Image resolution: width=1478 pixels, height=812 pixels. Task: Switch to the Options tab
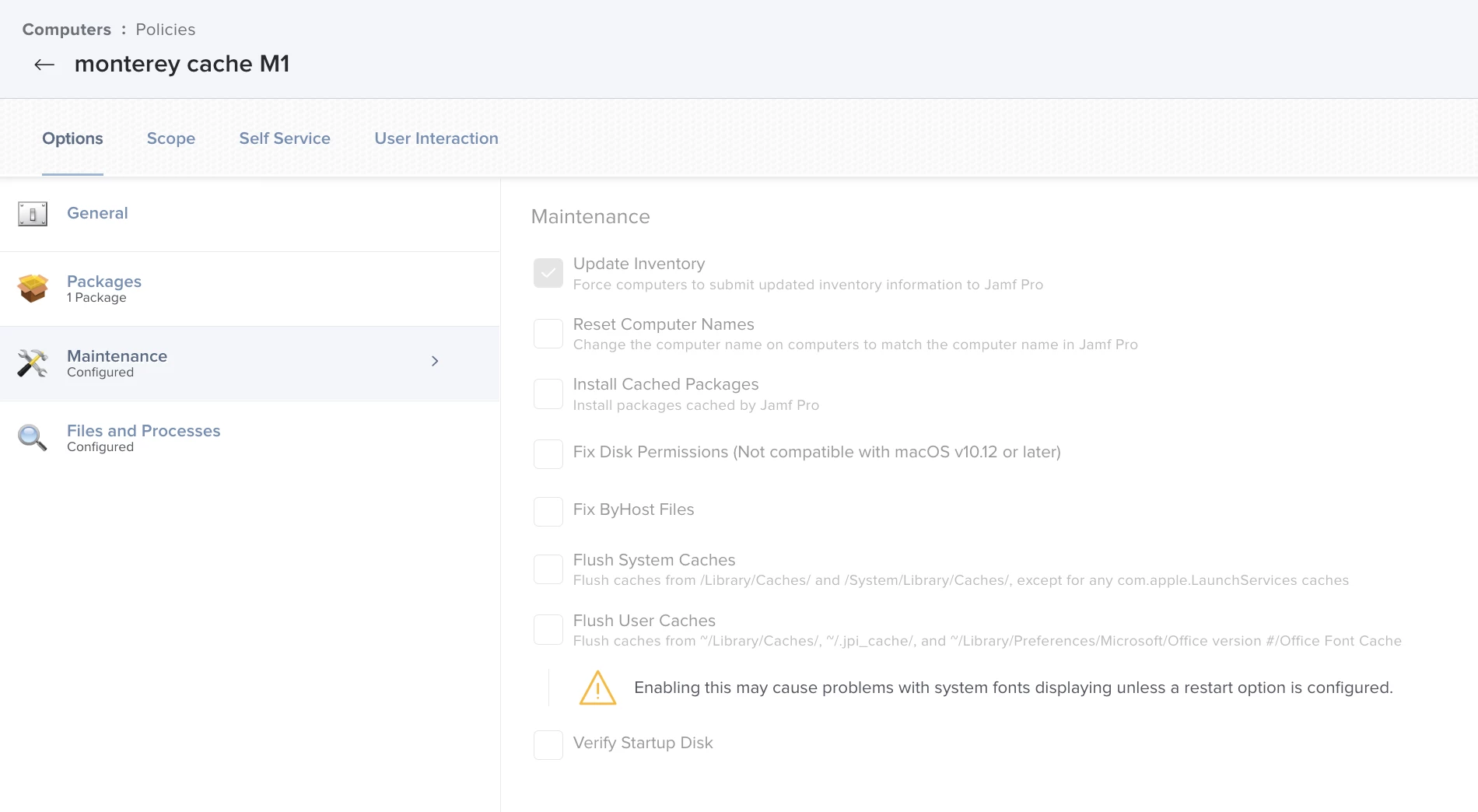pos(72,138)
